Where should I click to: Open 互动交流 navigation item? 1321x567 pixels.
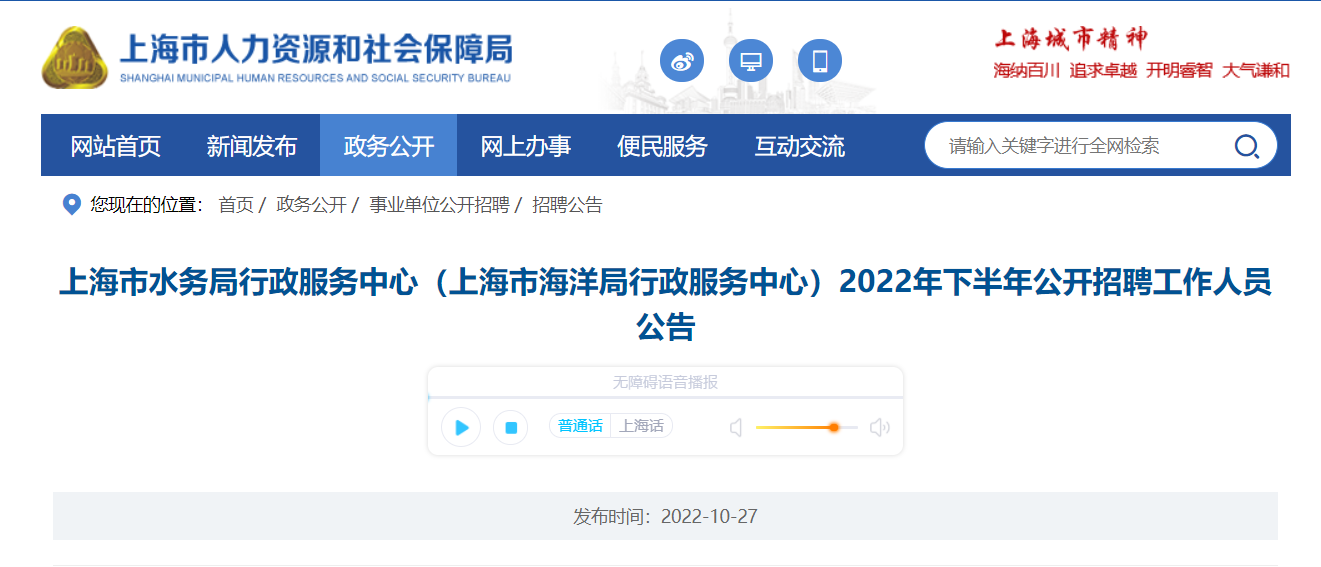[799, 146]
